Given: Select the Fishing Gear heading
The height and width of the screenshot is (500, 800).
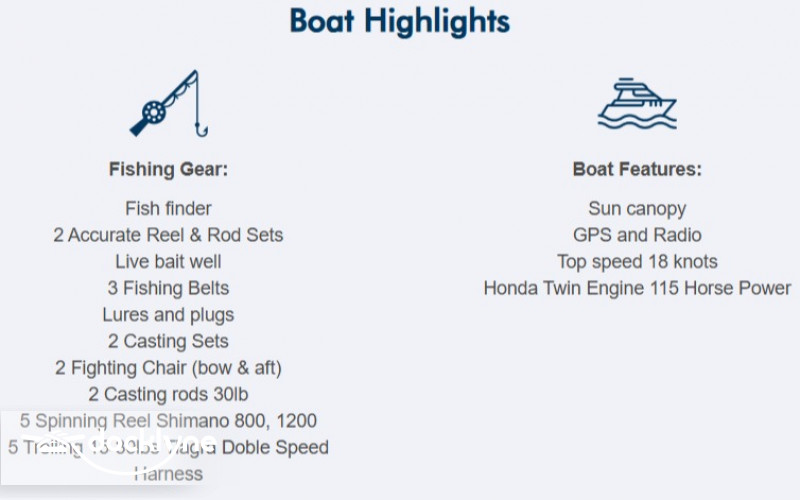Looking at the screenshot, I should pyautogui.click(x=168, y=170).
